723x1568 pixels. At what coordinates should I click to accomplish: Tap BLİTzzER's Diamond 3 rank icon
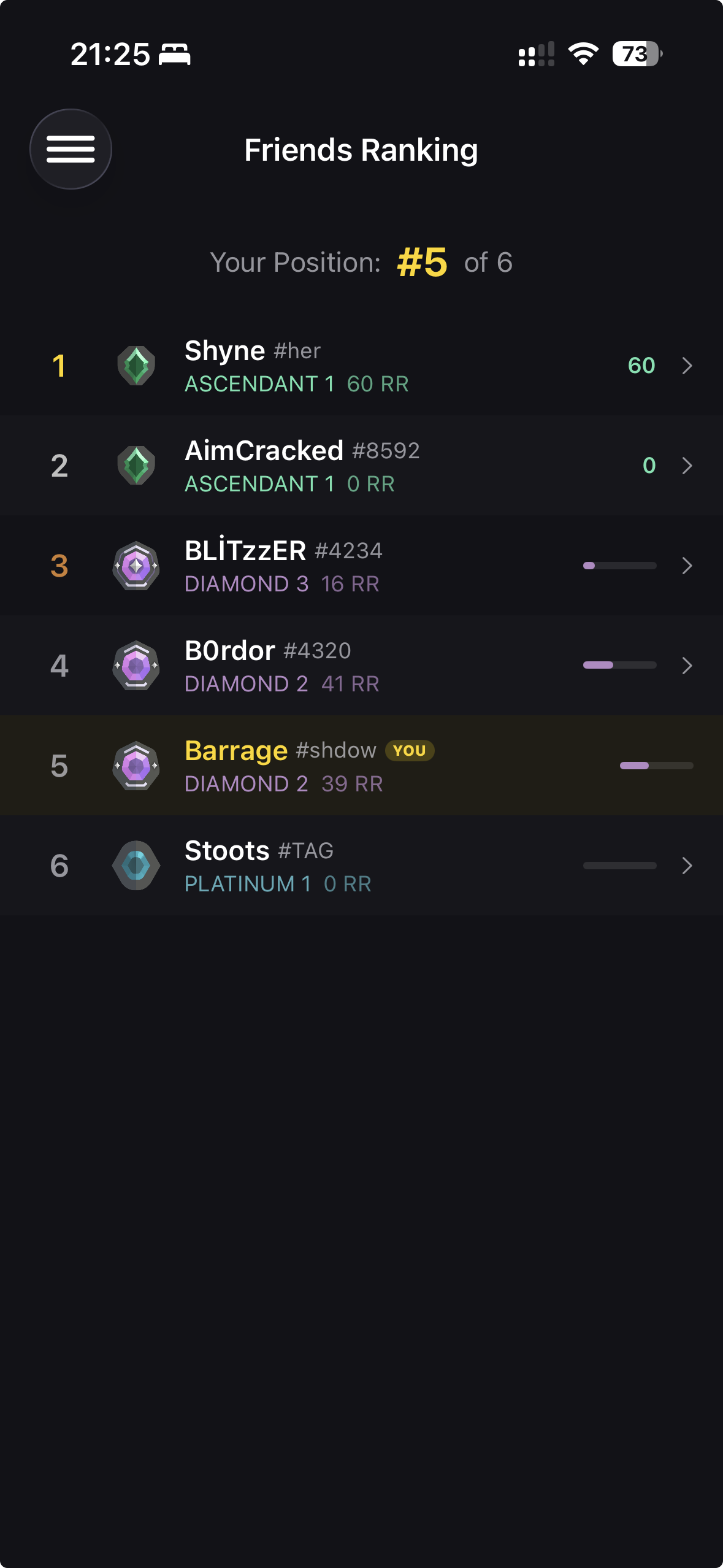tap(136, 566)
